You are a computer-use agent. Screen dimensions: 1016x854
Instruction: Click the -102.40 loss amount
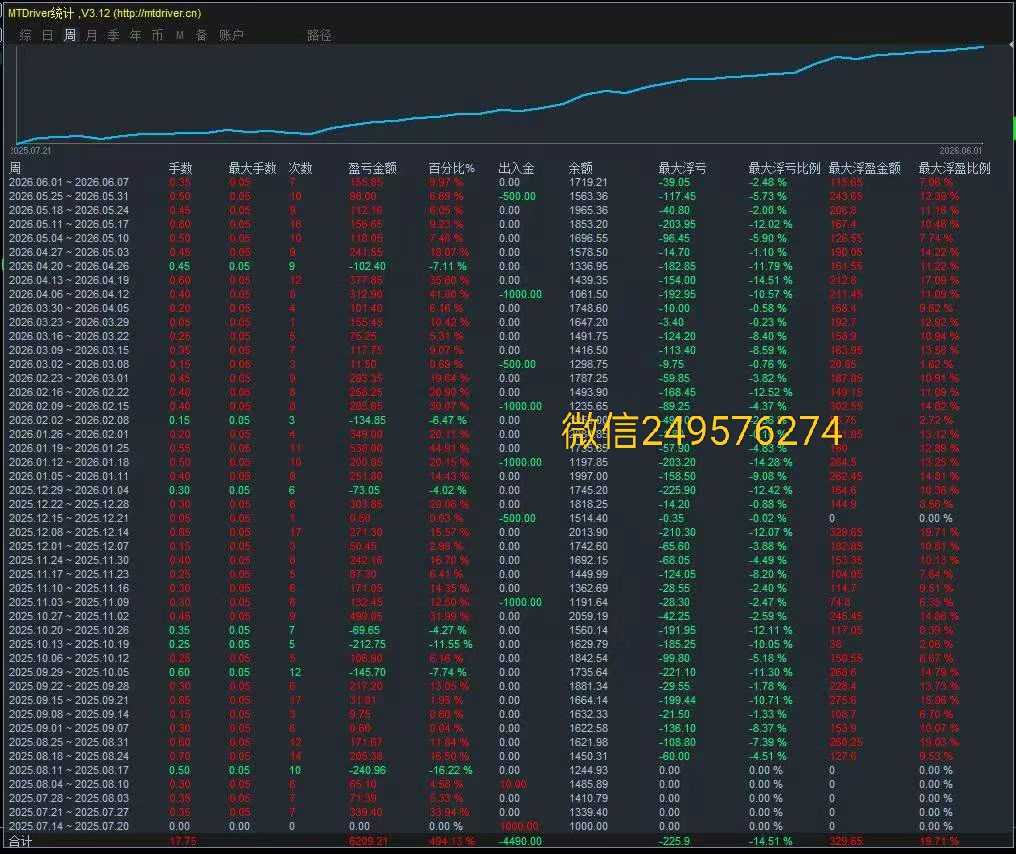coord(367,266)
